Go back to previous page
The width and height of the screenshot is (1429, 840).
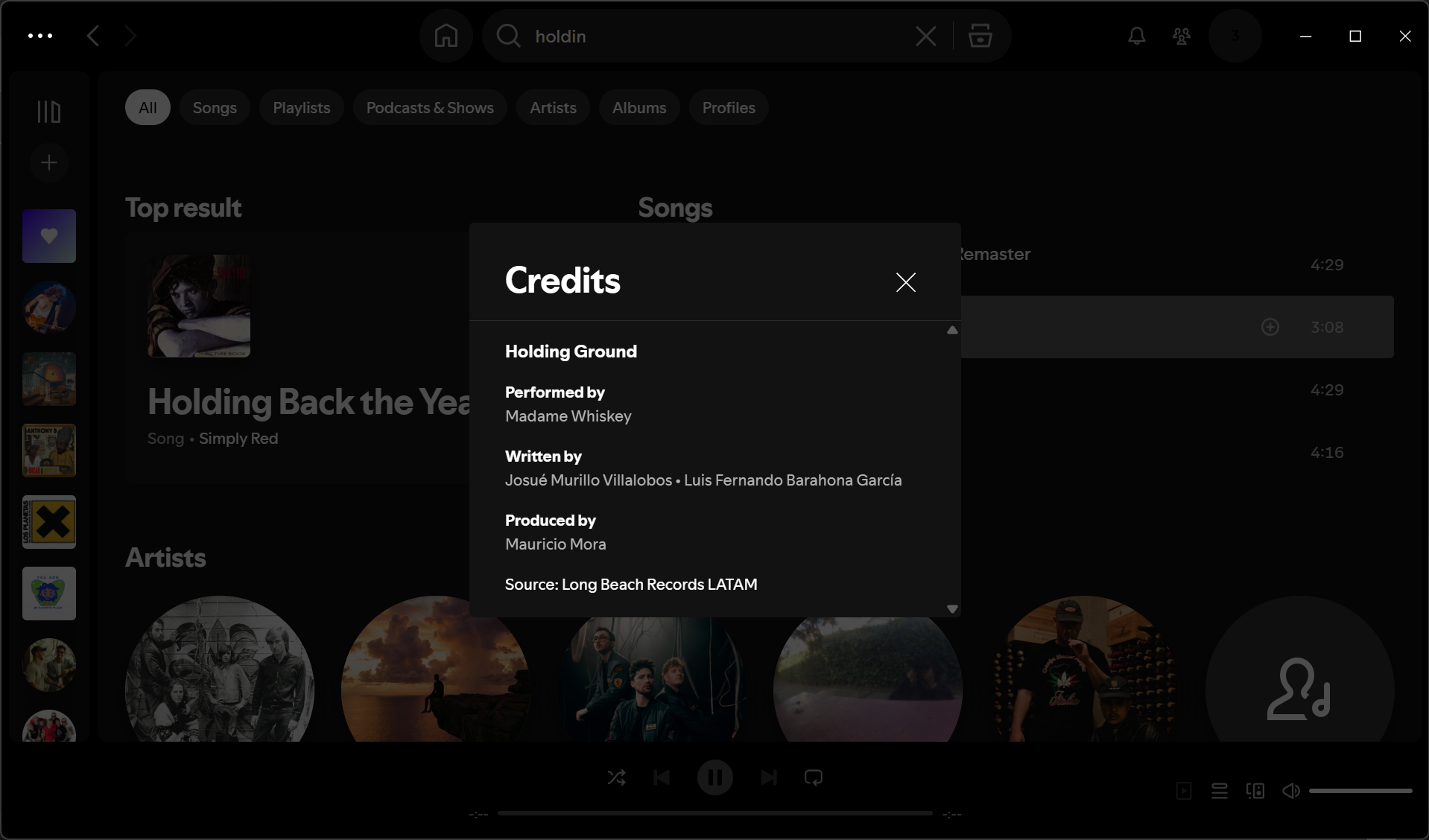[x=93, y=36]
